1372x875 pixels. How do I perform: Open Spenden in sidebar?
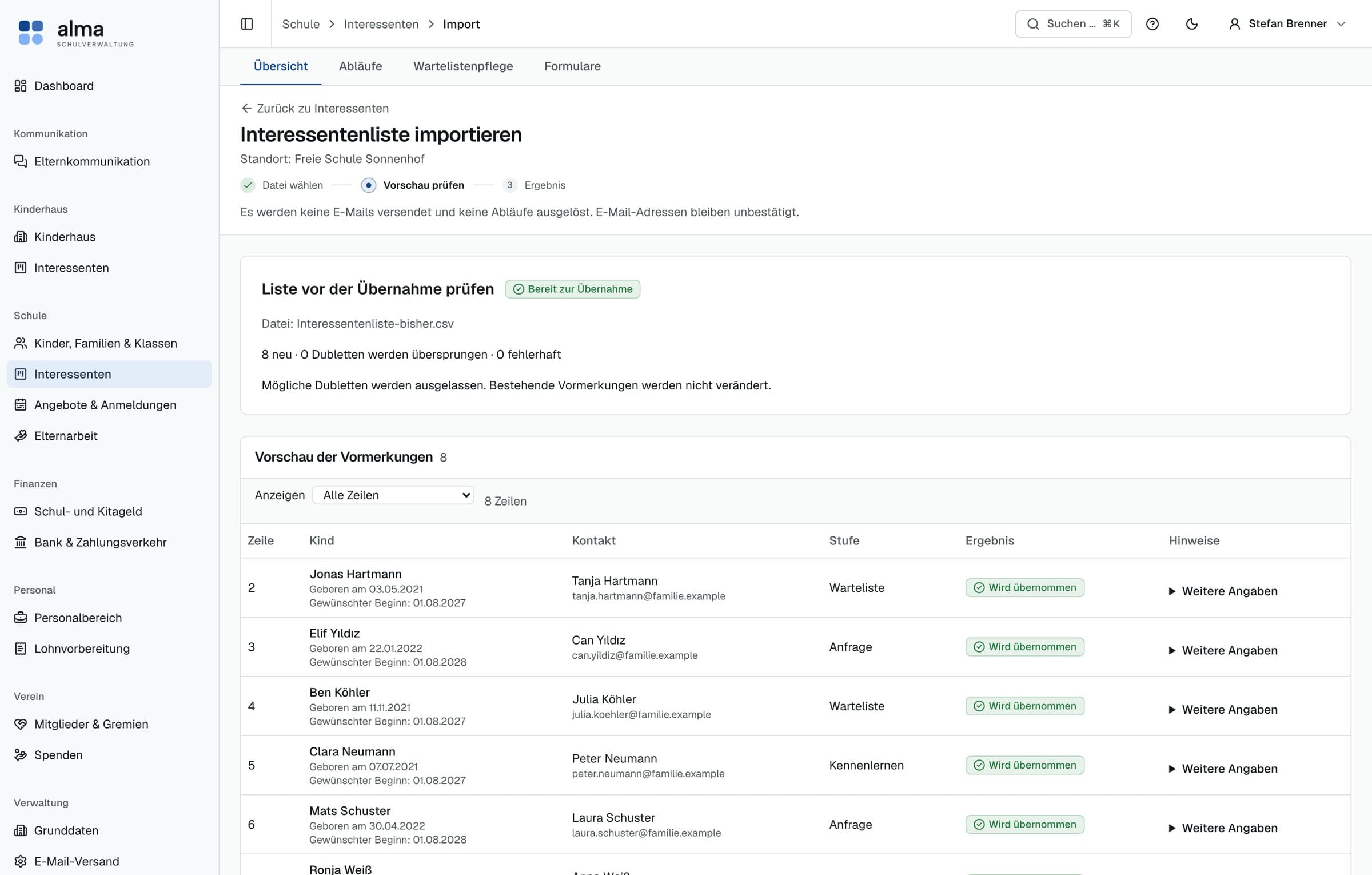pos(109,755)
